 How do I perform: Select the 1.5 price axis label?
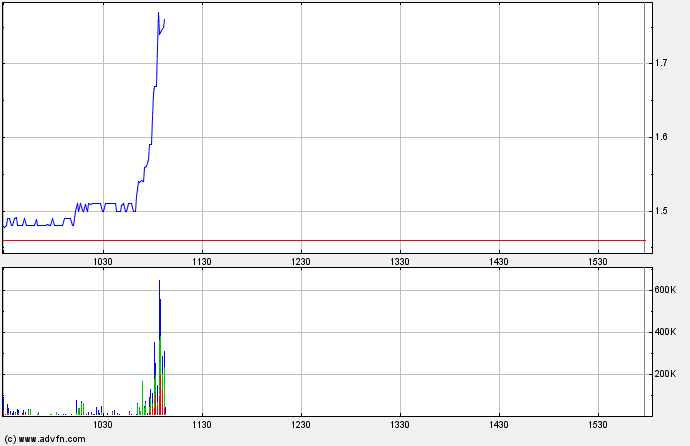click(660, 211)
